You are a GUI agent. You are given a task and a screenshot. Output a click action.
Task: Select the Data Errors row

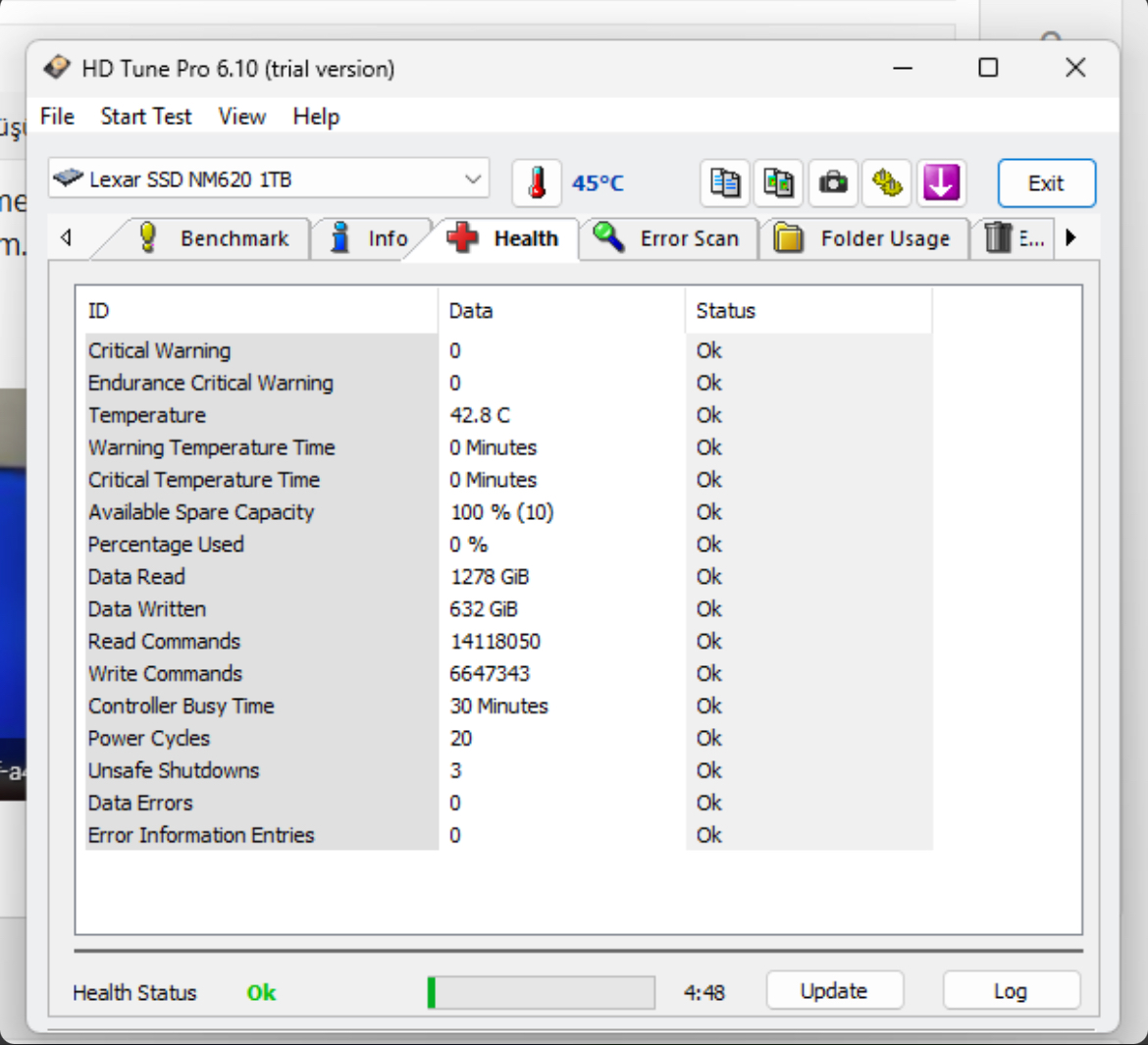pos(508,803)
